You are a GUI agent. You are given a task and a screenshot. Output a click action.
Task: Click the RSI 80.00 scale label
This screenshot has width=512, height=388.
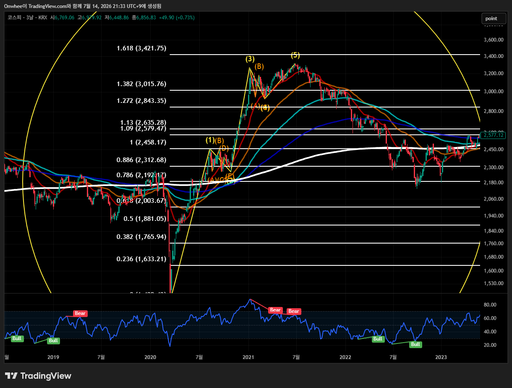[x=490, y=305]
